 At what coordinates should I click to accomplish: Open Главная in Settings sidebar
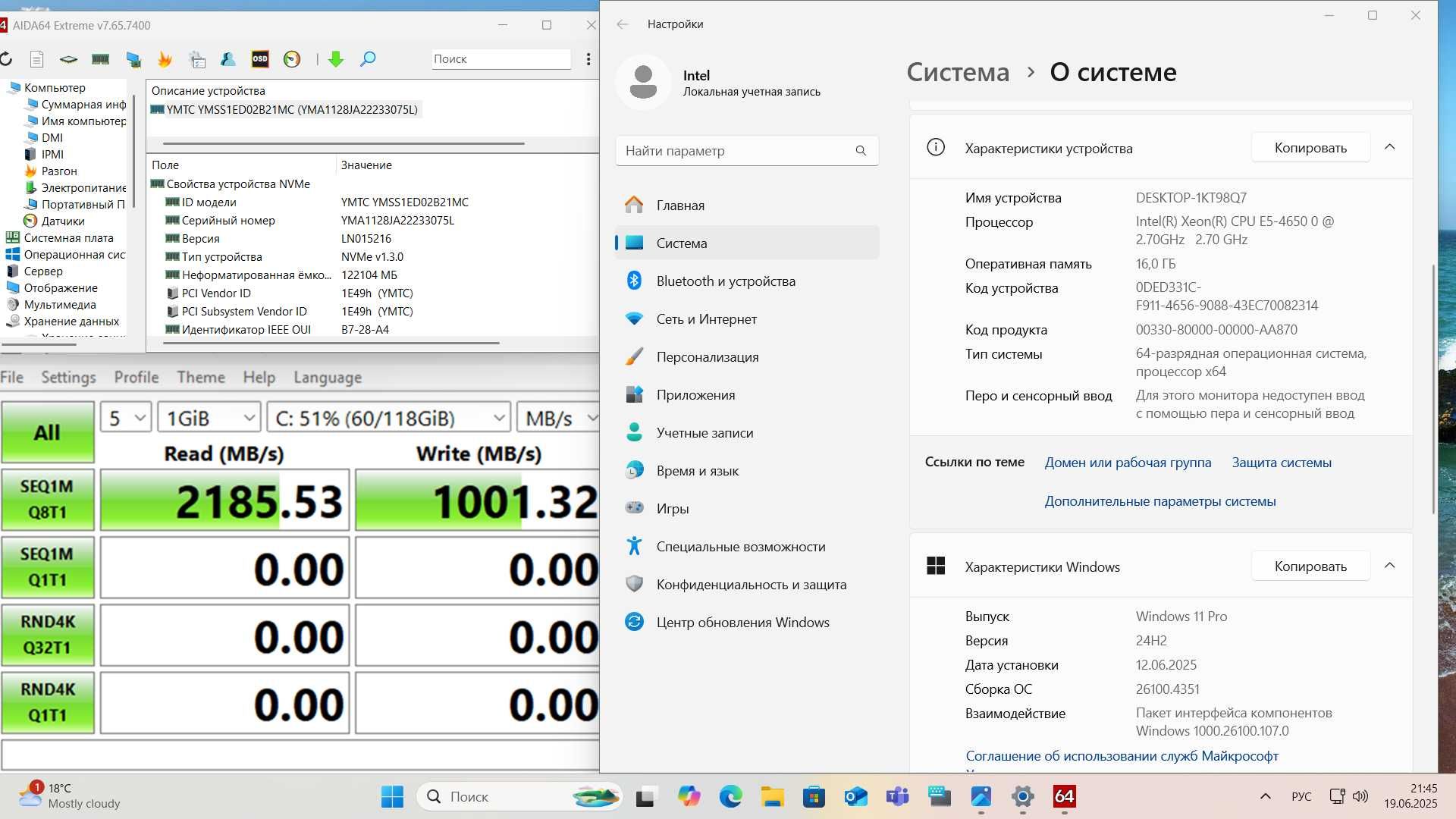[x=747, y=206]
